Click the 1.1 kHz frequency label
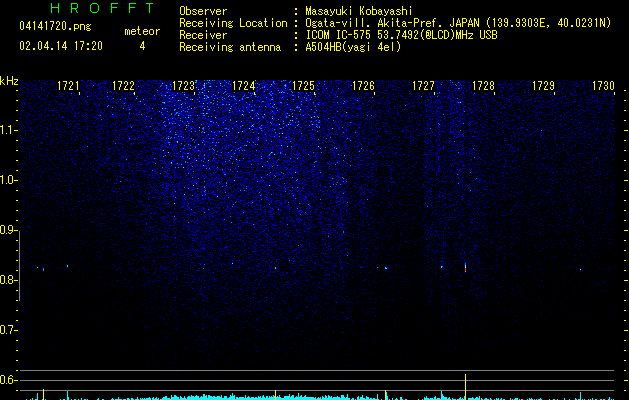This screenshot has width=629, height=400. pyautogui.click(x=8, y=130)
